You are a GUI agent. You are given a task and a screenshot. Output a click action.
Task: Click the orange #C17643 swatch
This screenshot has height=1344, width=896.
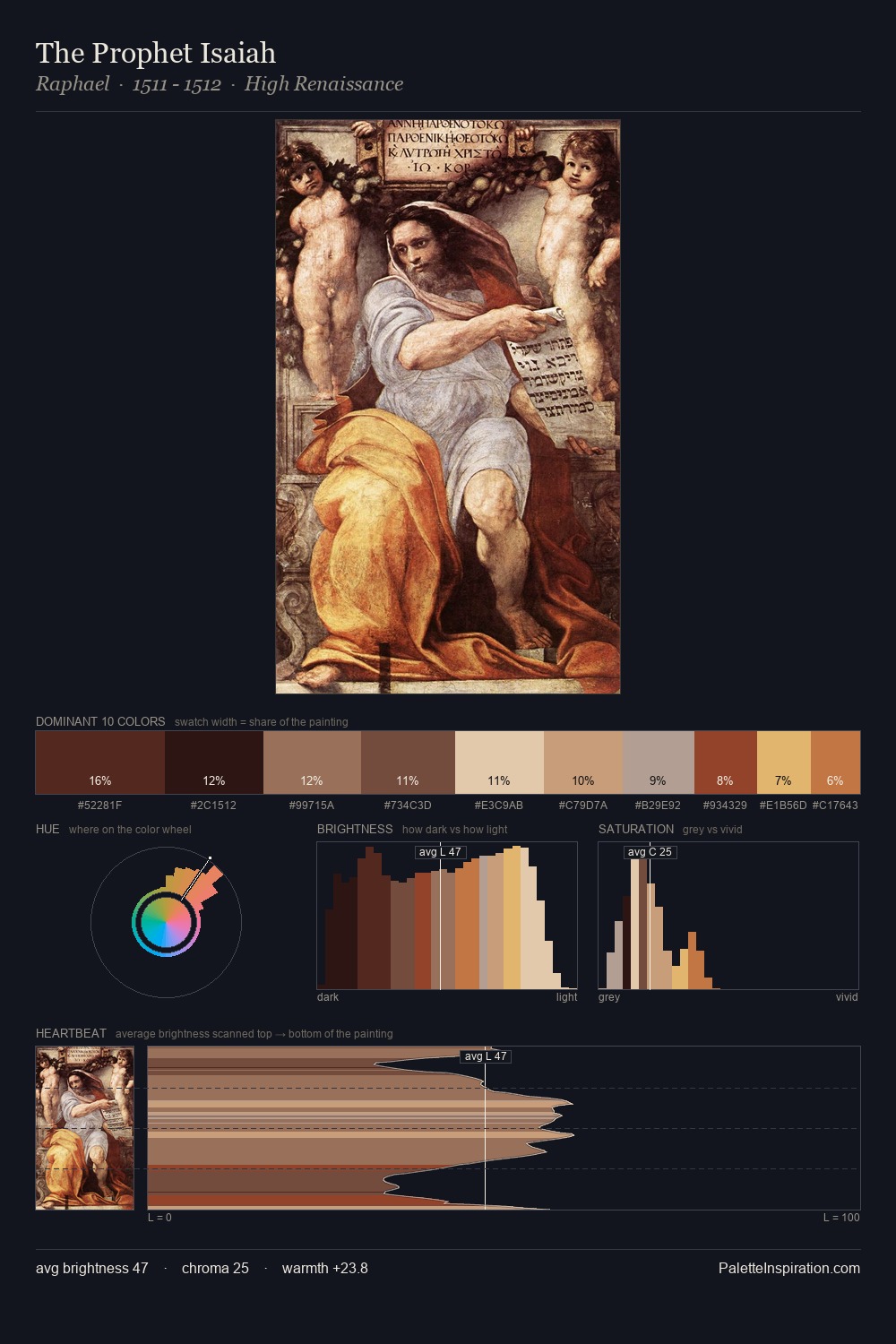[835, 762]
